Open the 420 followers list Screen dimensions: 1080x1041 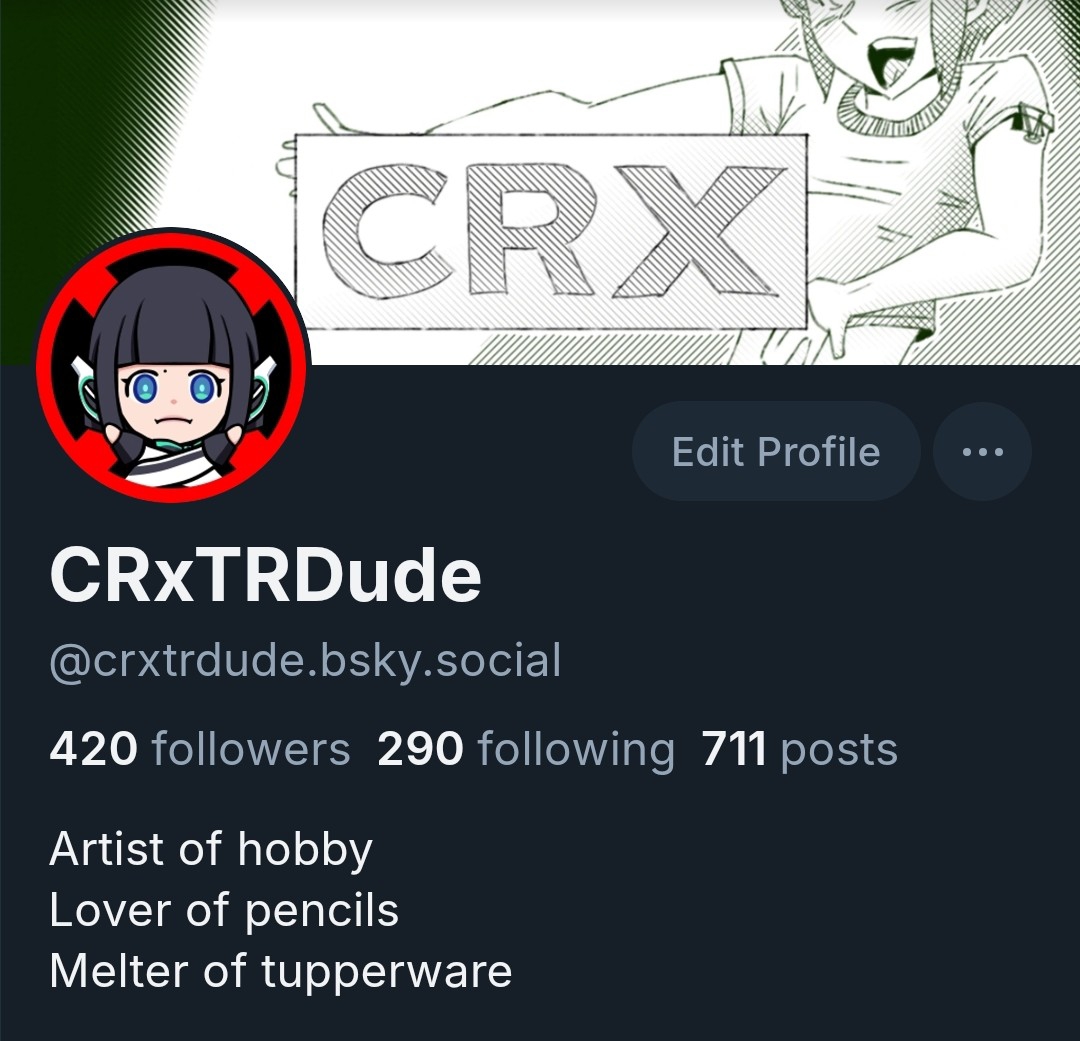coord(200,749)
